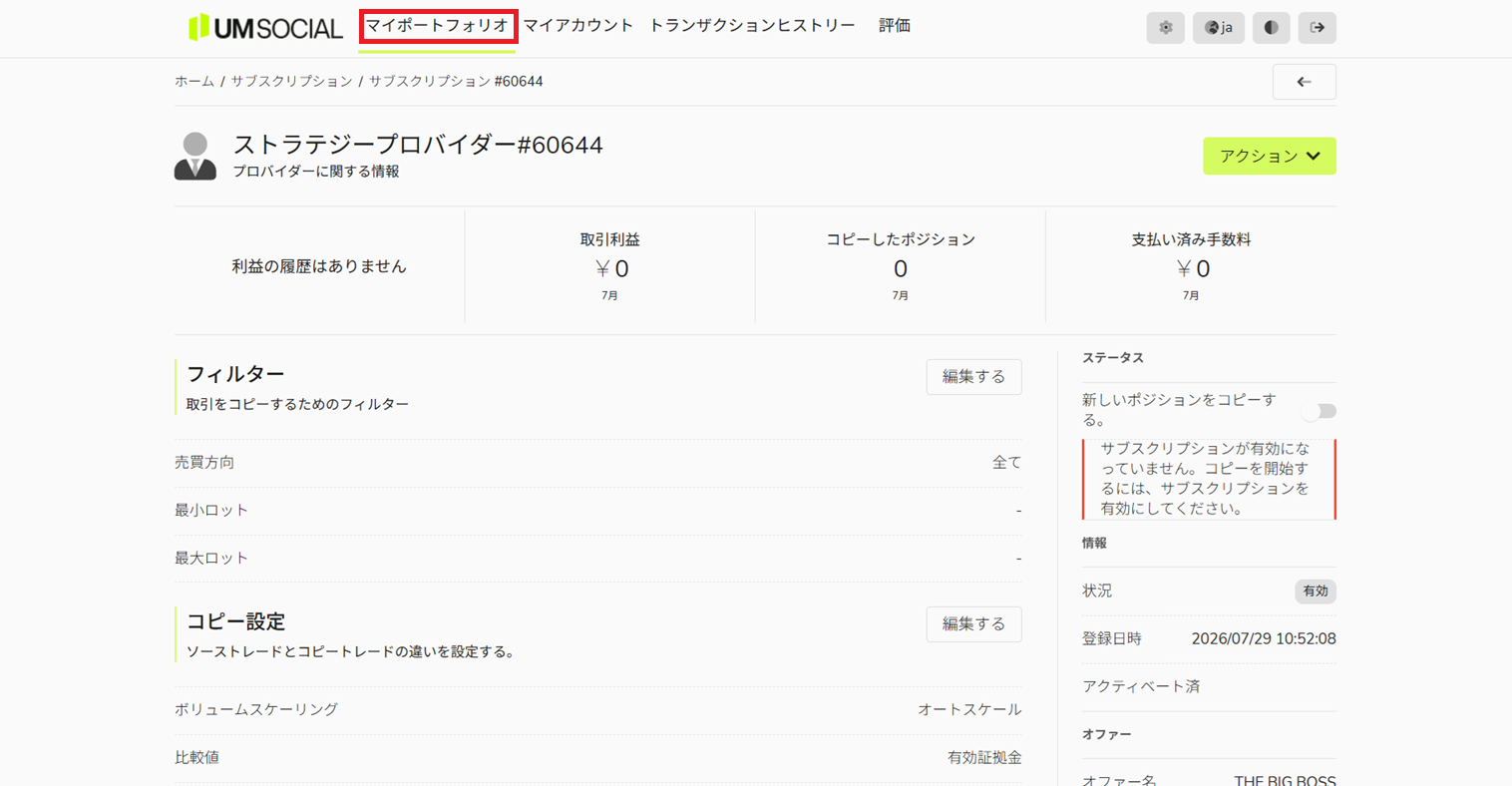1512x786 pixels.
Task: Click the UM Social logo
Action: (265, 28)
